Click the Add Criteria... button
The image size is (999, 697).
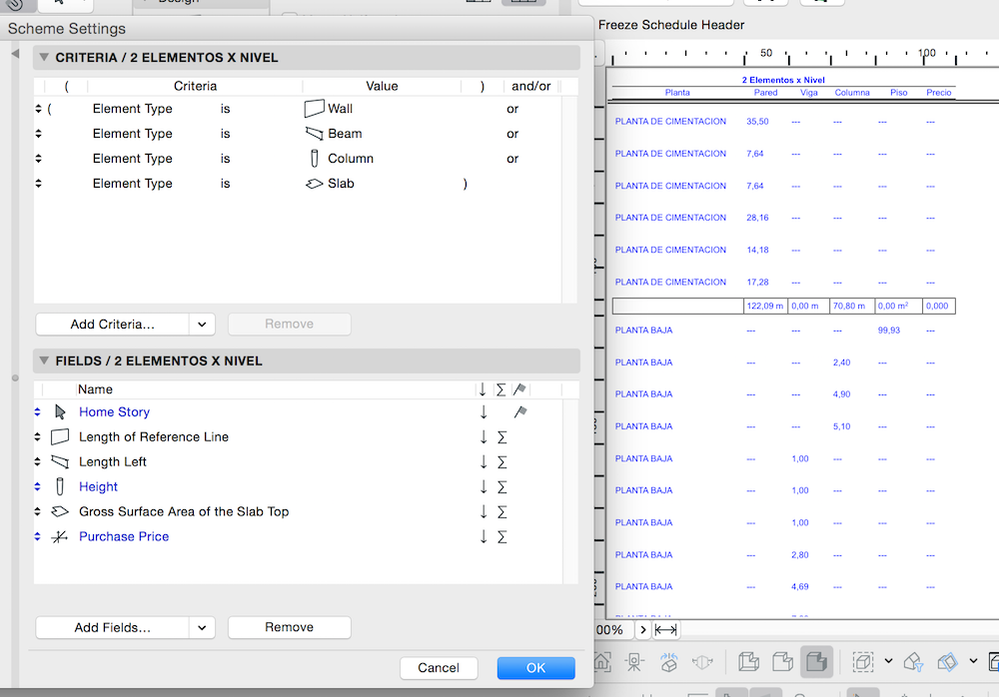pos(112,324)
